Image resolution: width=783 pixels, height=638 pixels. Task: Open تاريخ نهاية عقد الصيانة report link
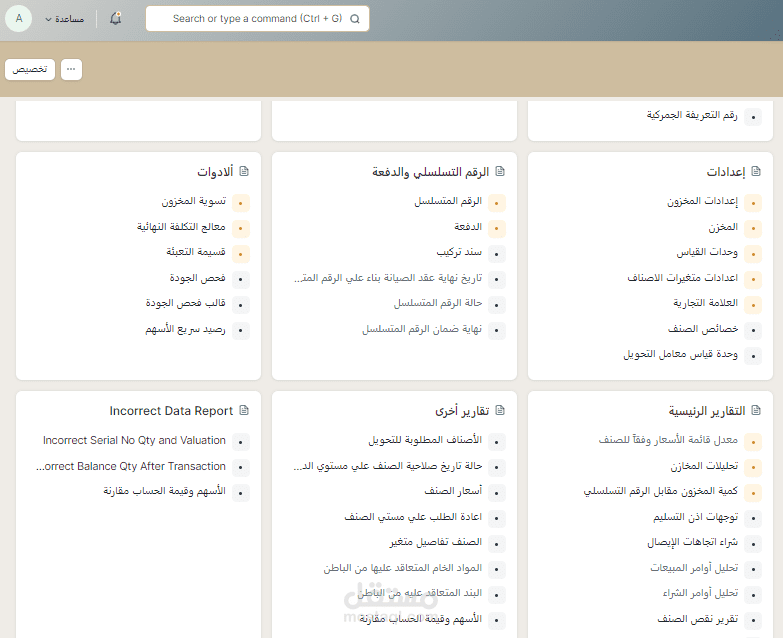[388, 278]
